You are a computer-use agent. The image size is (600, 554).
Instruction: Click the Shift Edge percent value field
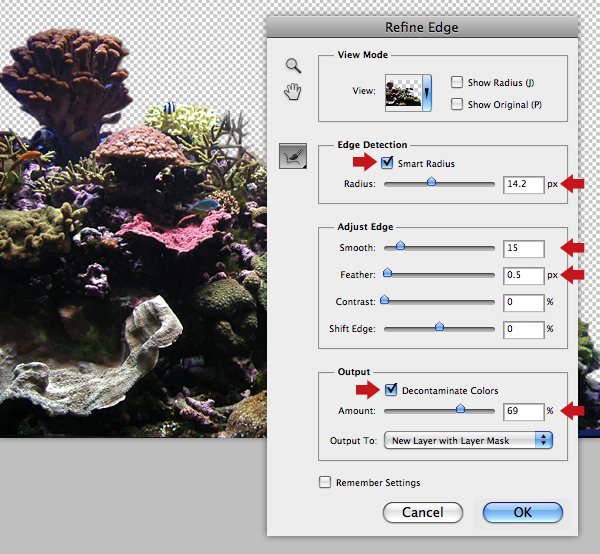(x=523, y=329)
